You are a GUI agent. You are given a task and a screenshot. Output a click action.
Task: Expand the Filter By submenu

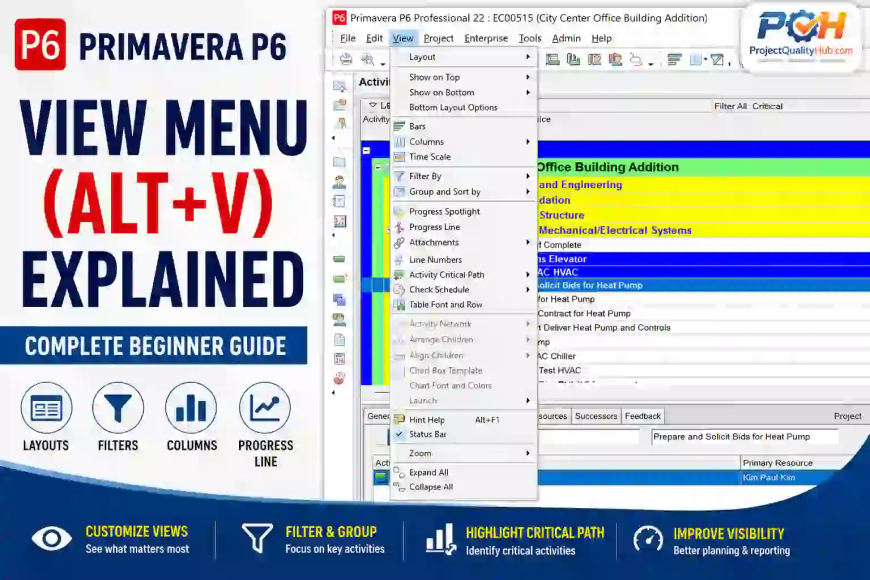pos(464,176)
